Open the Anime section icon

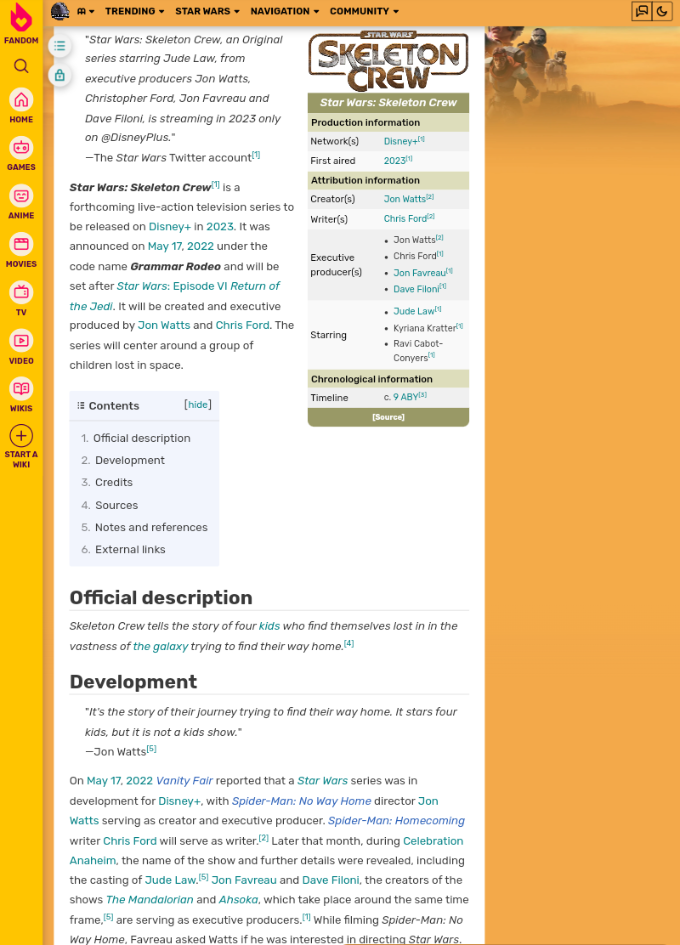pos(21,196)
